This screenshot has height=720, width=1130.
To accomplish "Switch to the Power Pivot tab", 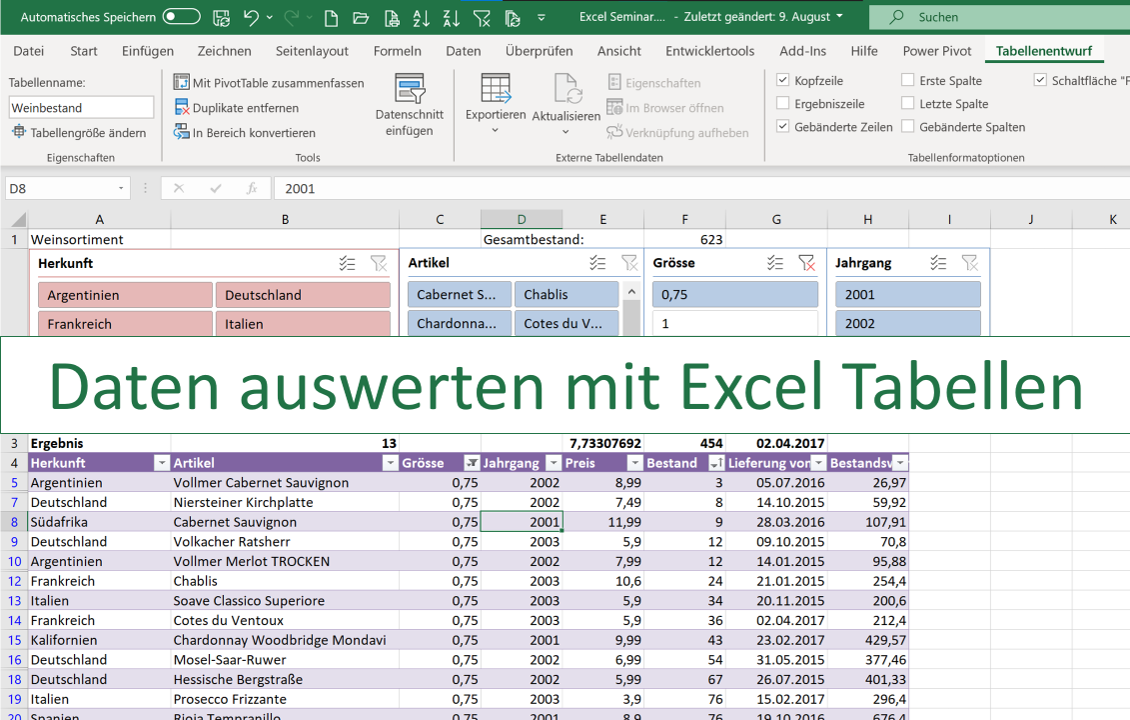I will pyautogui.click(x=936, y=51).
